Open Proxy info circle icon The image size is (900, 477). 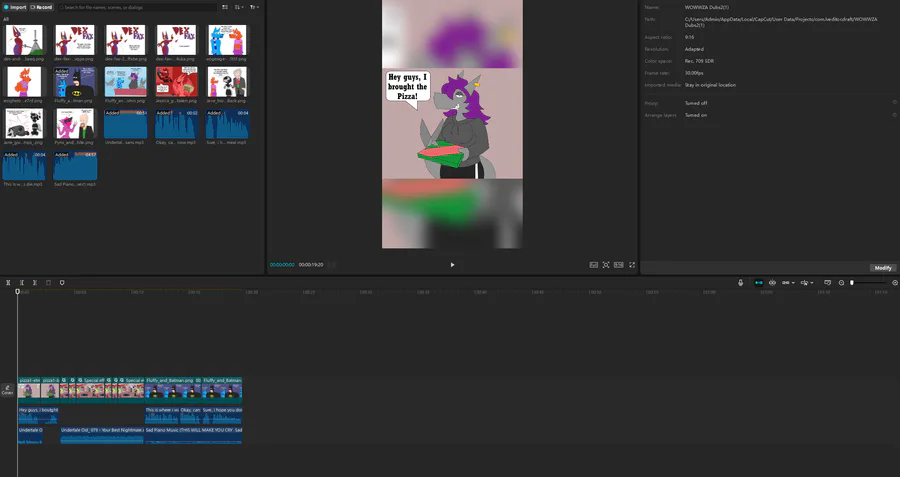coord(894,103)
